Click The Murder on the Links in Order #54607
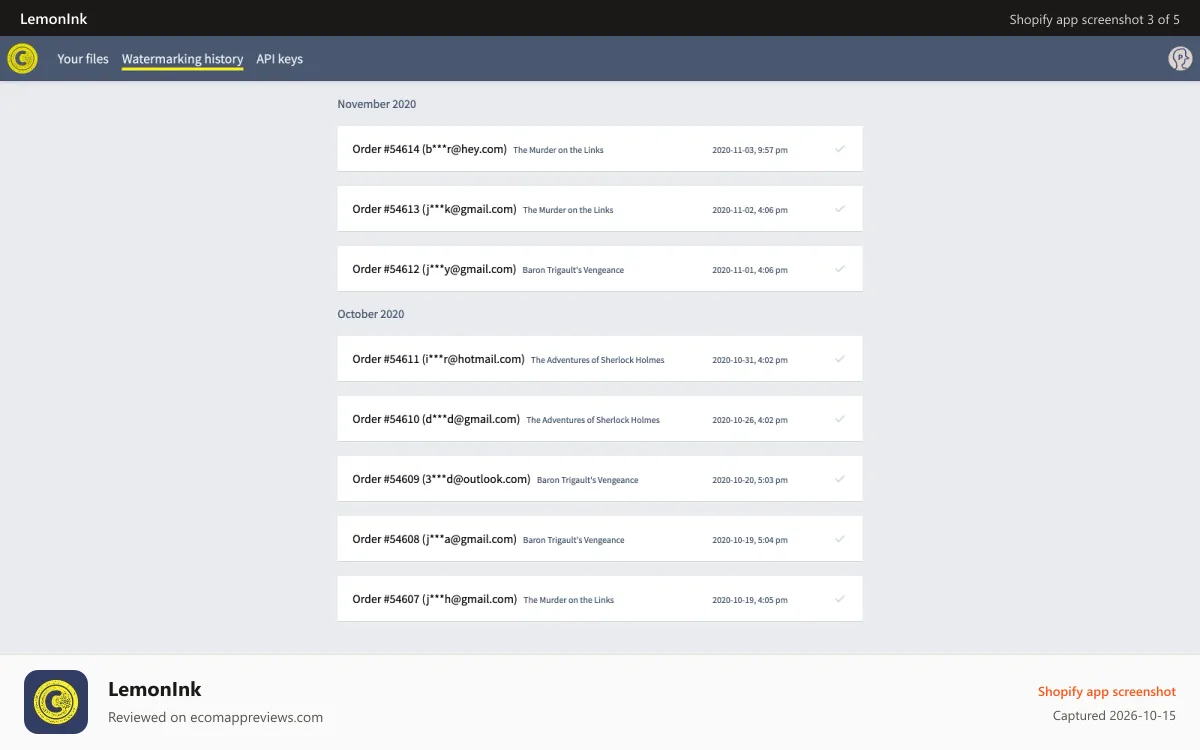This screenshot has height=750, width=1200. 568,600
